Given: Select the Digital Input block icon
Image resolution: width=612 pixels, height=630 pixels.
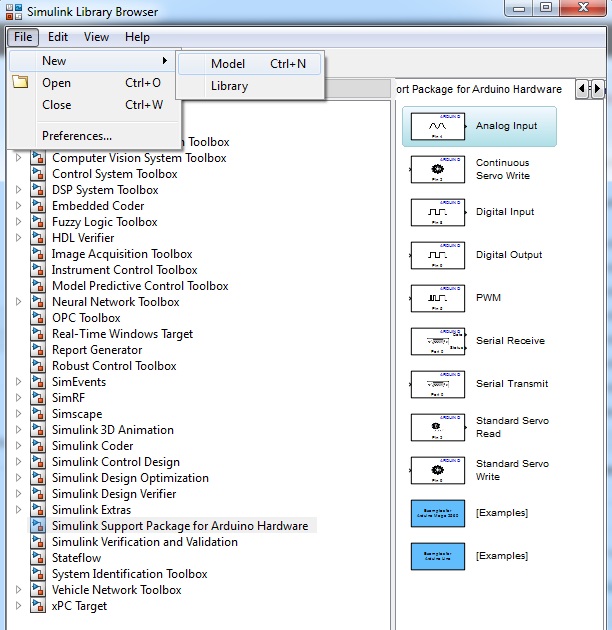Looking at the screenshot, I should pyautogui.click(x=438, y=212).
